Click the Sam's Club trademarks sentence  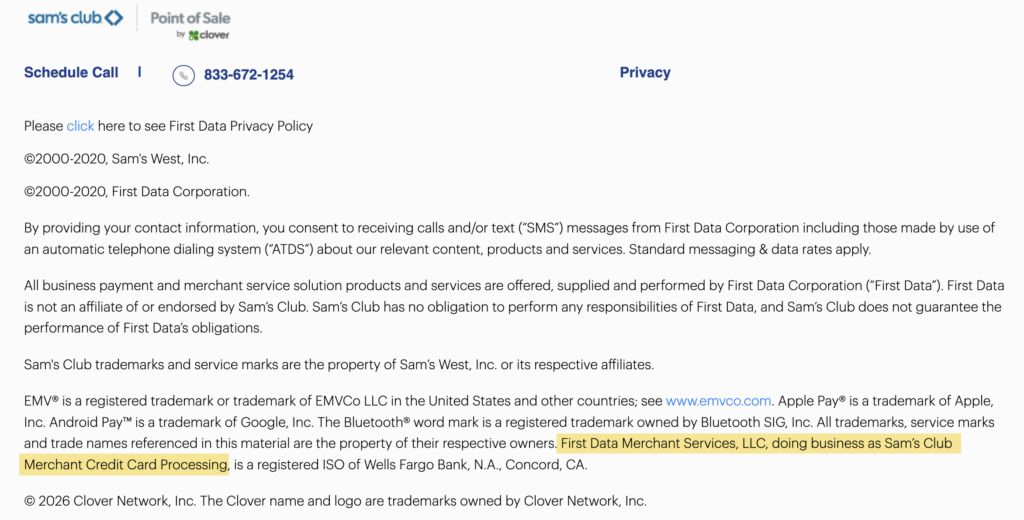(339, 364)
